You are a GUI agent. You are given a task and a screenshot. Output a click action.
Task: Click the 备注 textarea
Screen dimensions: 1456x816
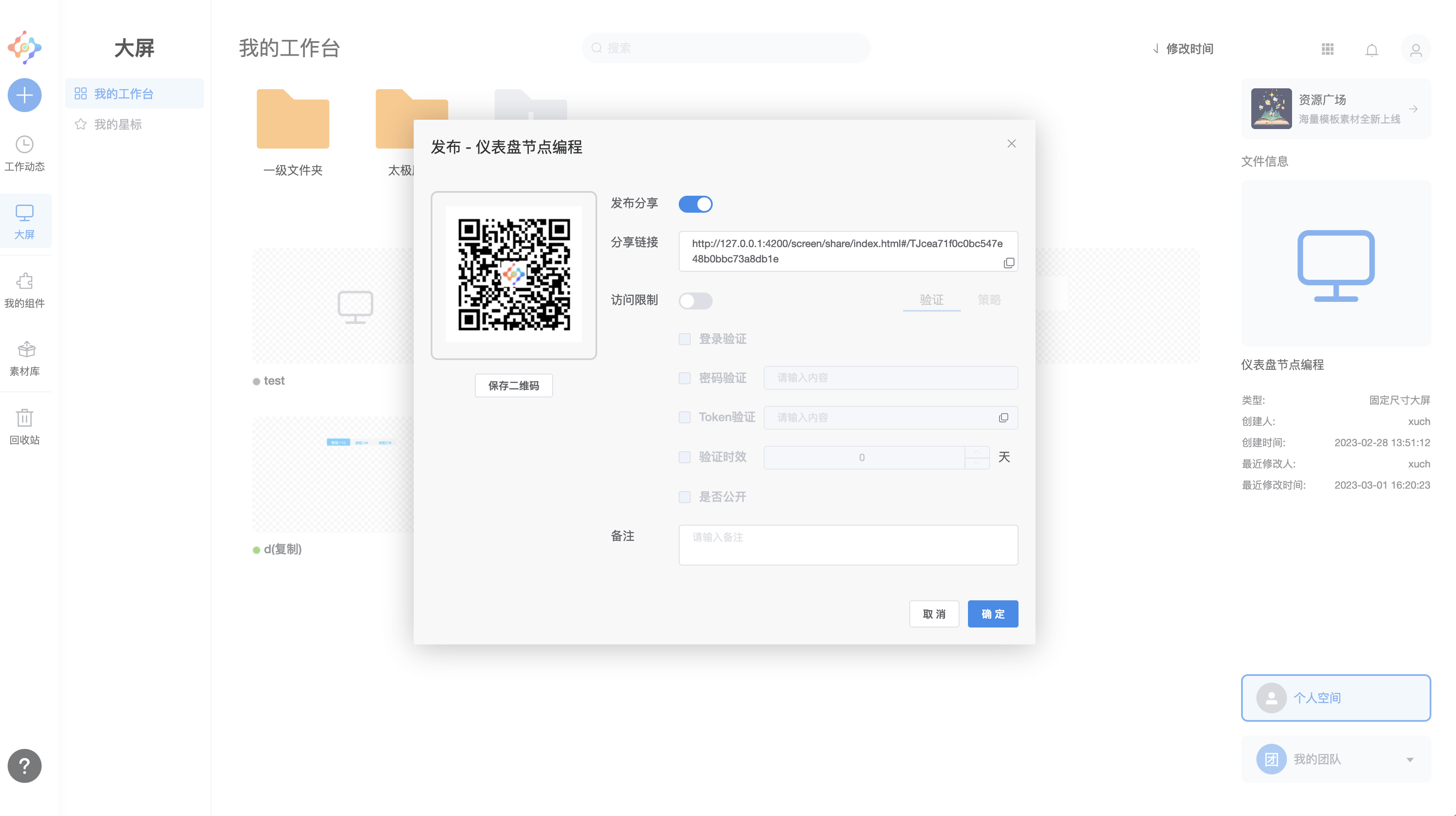848,545
